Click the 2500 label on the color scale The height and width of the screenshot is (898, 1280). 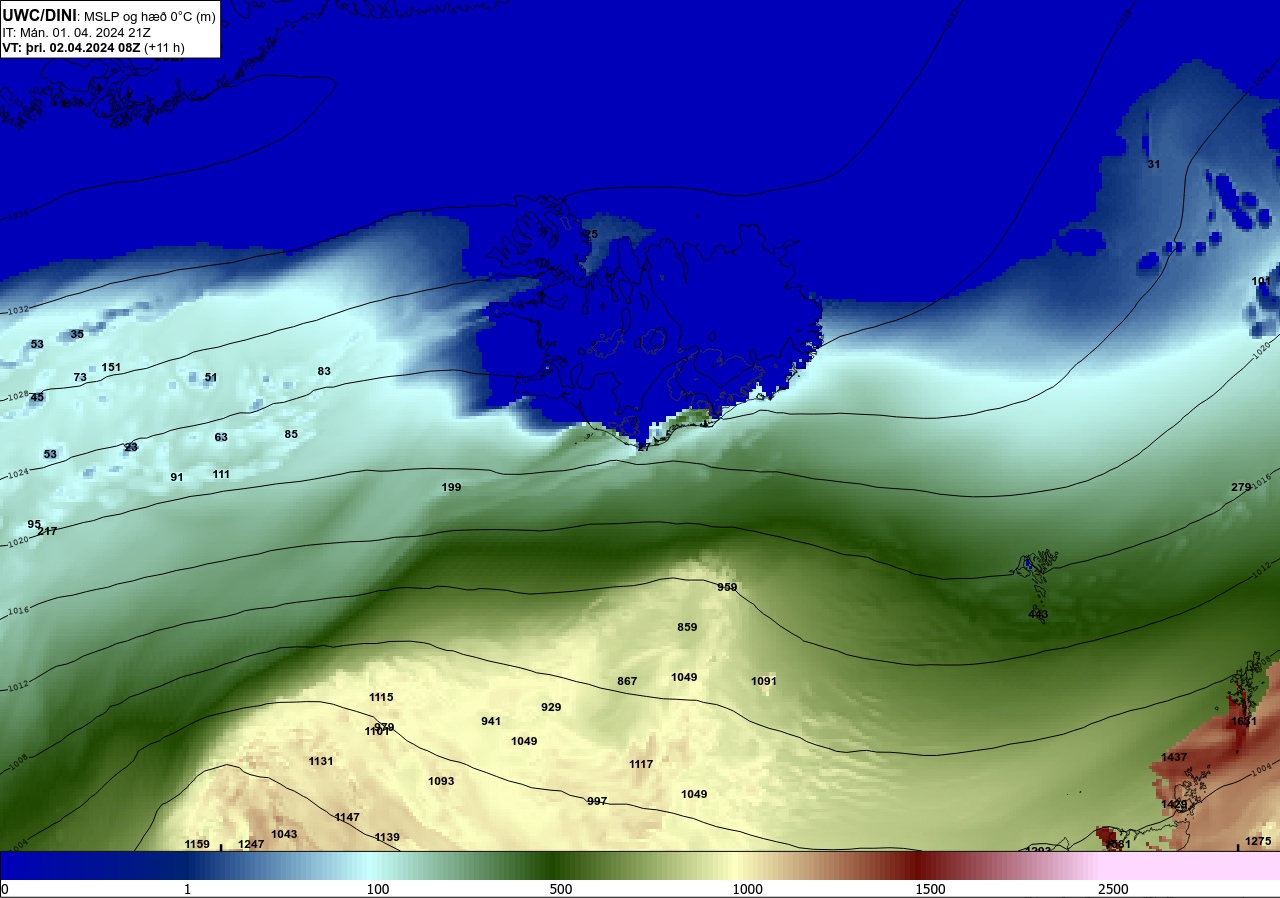pos(1113,890)
